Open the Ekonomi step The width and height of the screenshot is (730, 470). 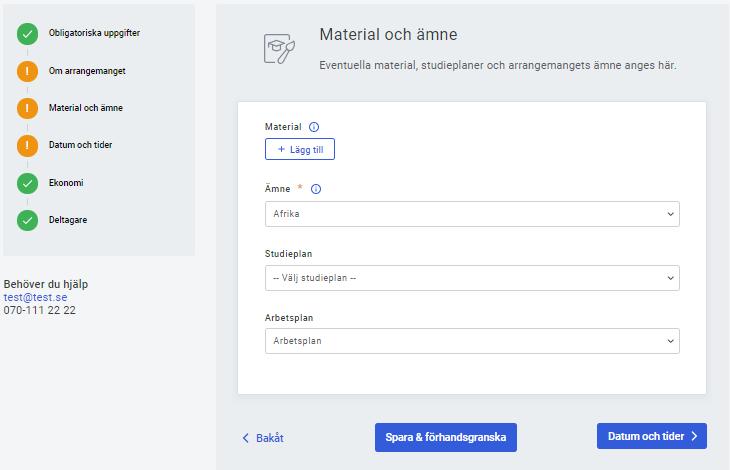66,182
